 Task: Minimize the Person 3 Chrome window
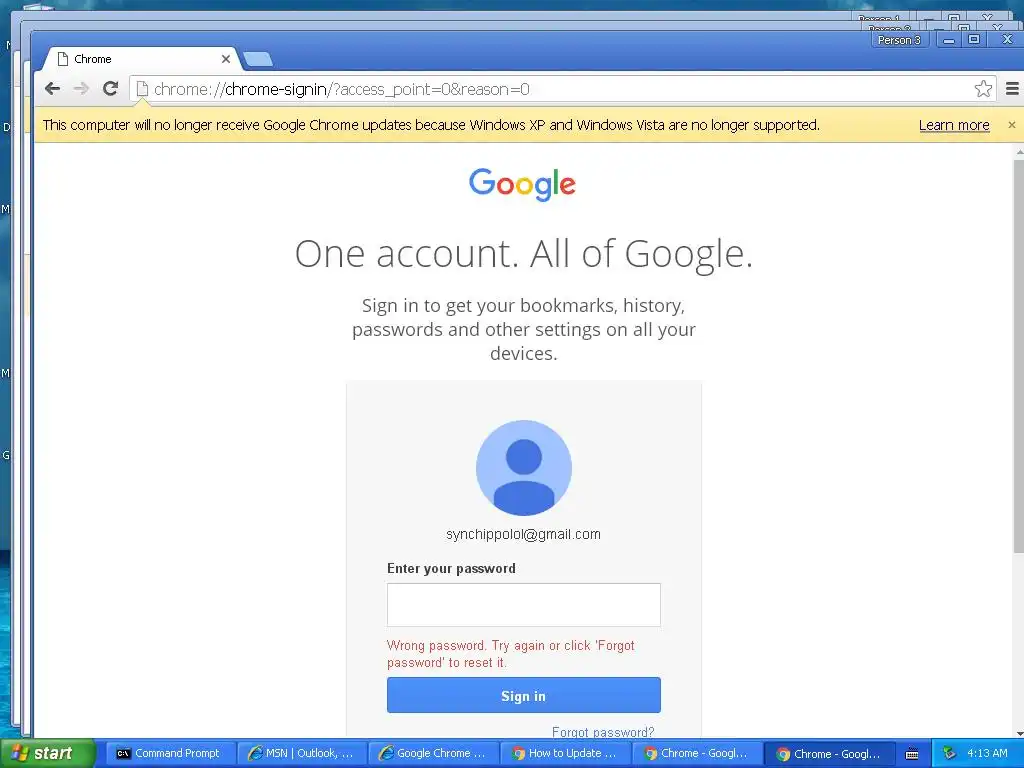tap(949, 40)
